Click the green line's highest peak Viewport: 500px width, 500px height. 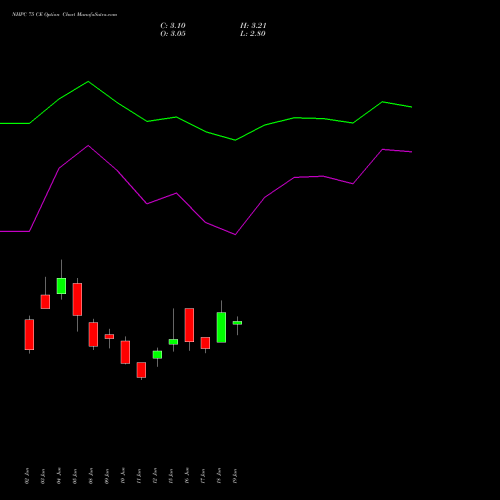pyautogui.click(x=88, y=82)
